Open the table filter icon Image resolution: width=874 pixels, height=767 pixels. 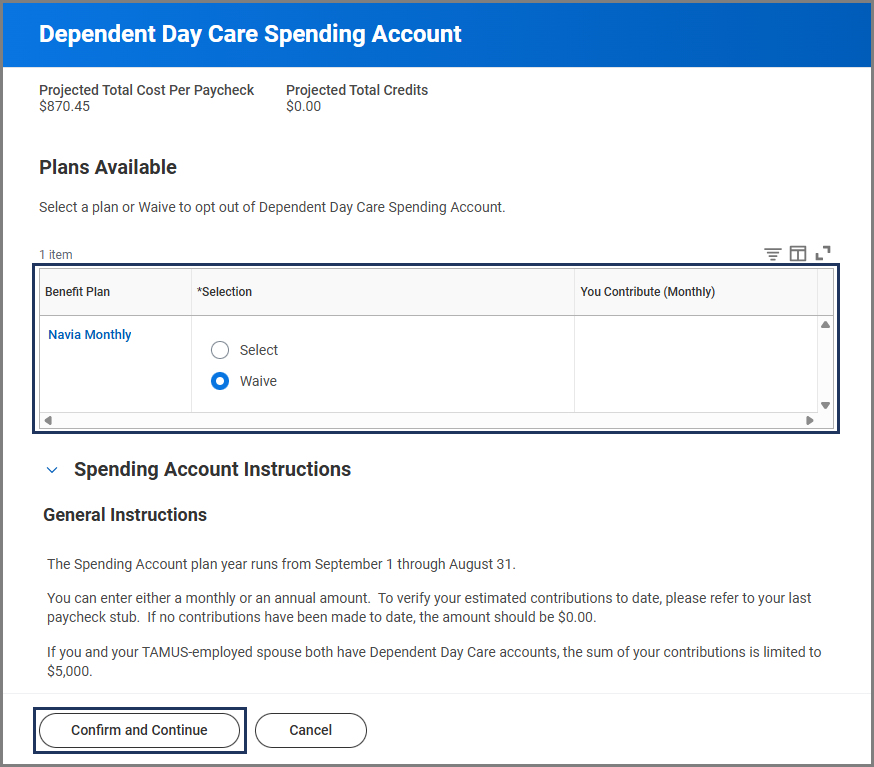coord(772,254)
